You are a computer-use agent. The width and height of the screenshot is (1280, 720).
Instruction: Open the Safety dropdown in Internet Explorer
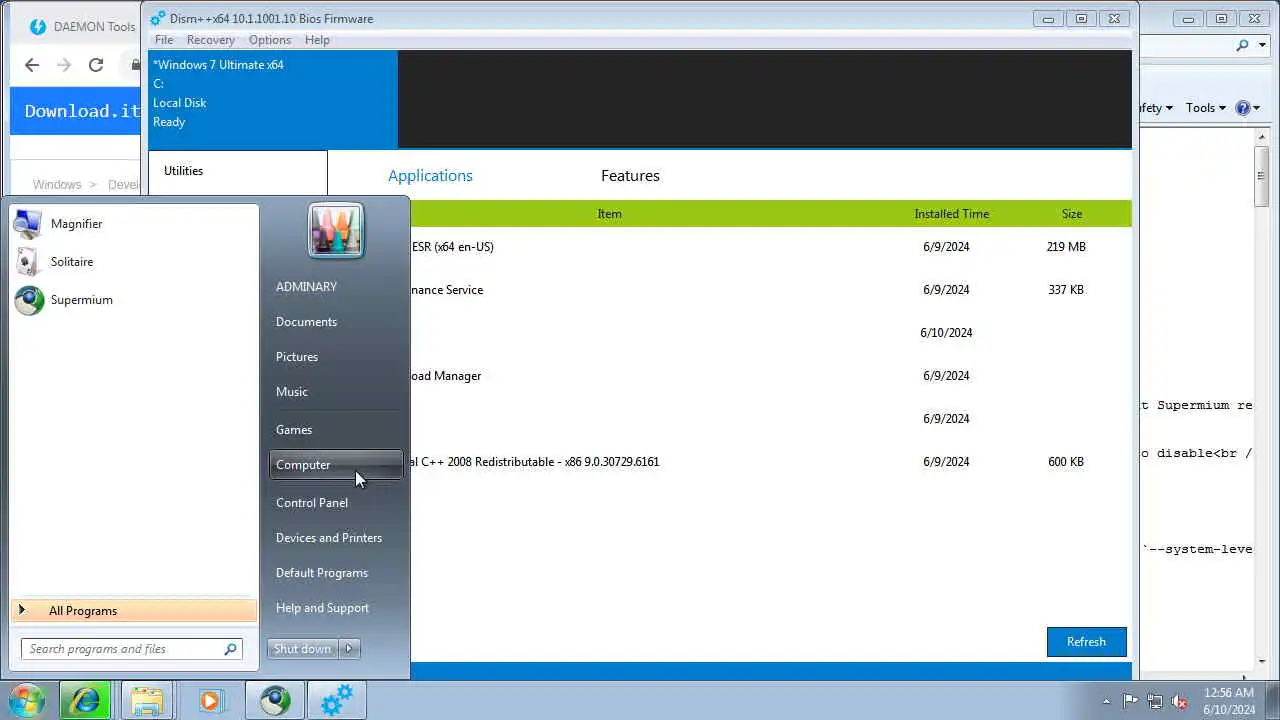[1157, 108]
